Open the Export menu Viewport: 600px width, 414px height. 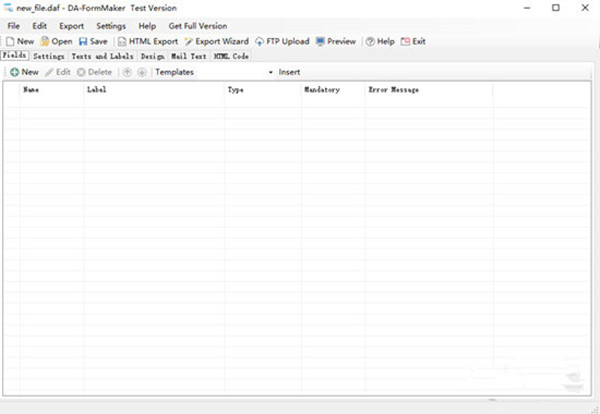[x=72, y=26]
